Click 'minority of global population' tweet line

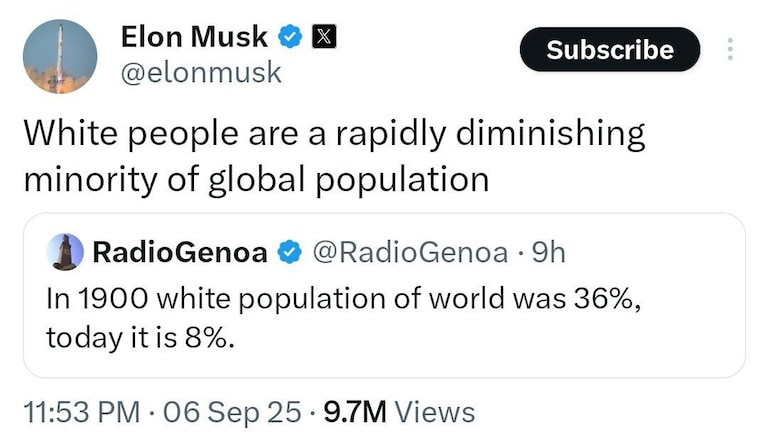pyautogui.click(x=256, y=178)
